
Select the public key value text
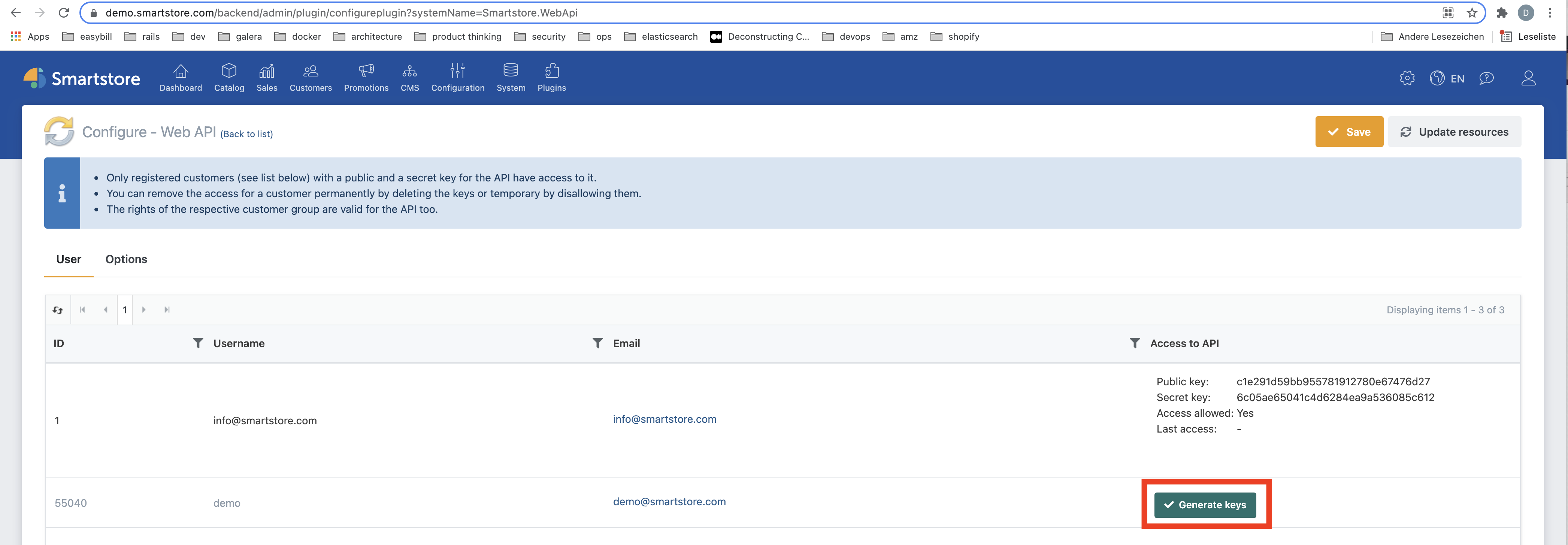1333,382
